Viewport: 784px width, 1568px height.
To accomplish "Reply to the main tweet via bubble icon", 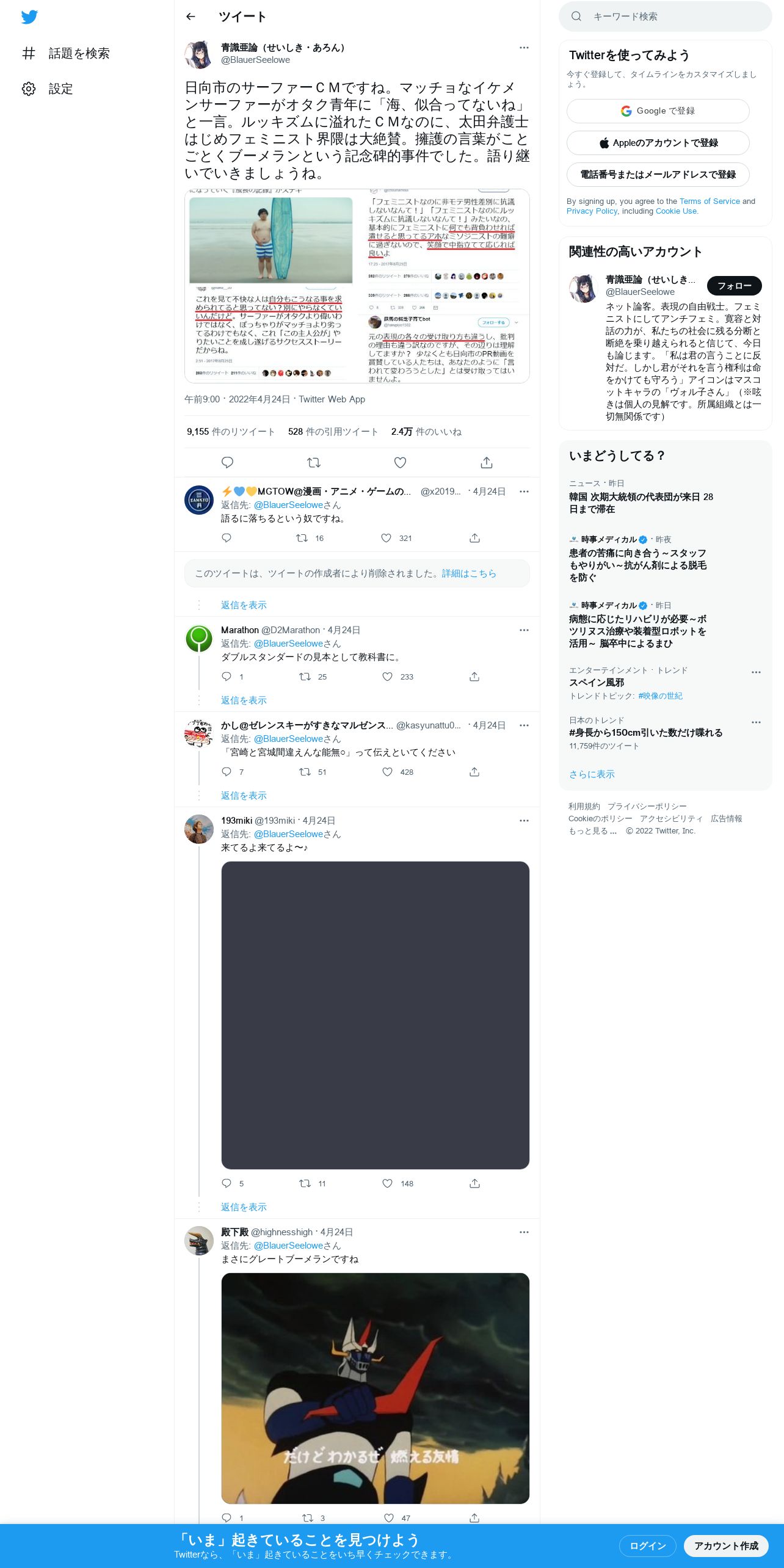I will point(227,462).
